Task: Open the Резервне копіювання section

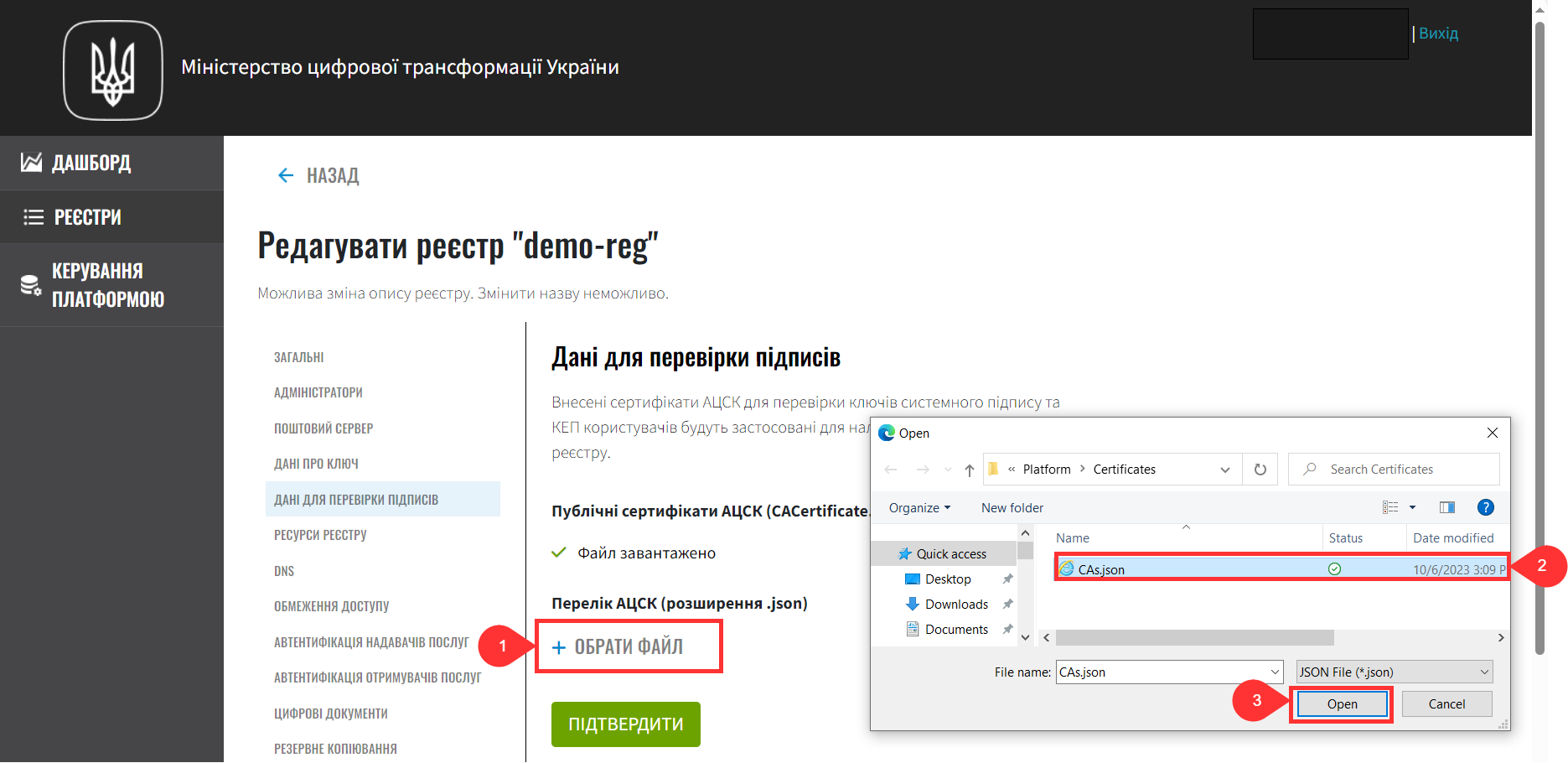Action: (335, 749)
